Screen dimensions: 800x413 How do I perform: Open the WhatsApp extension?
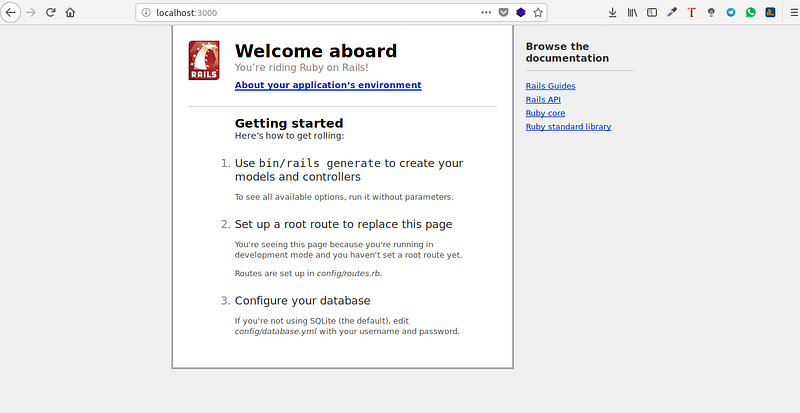click(751, 13)
